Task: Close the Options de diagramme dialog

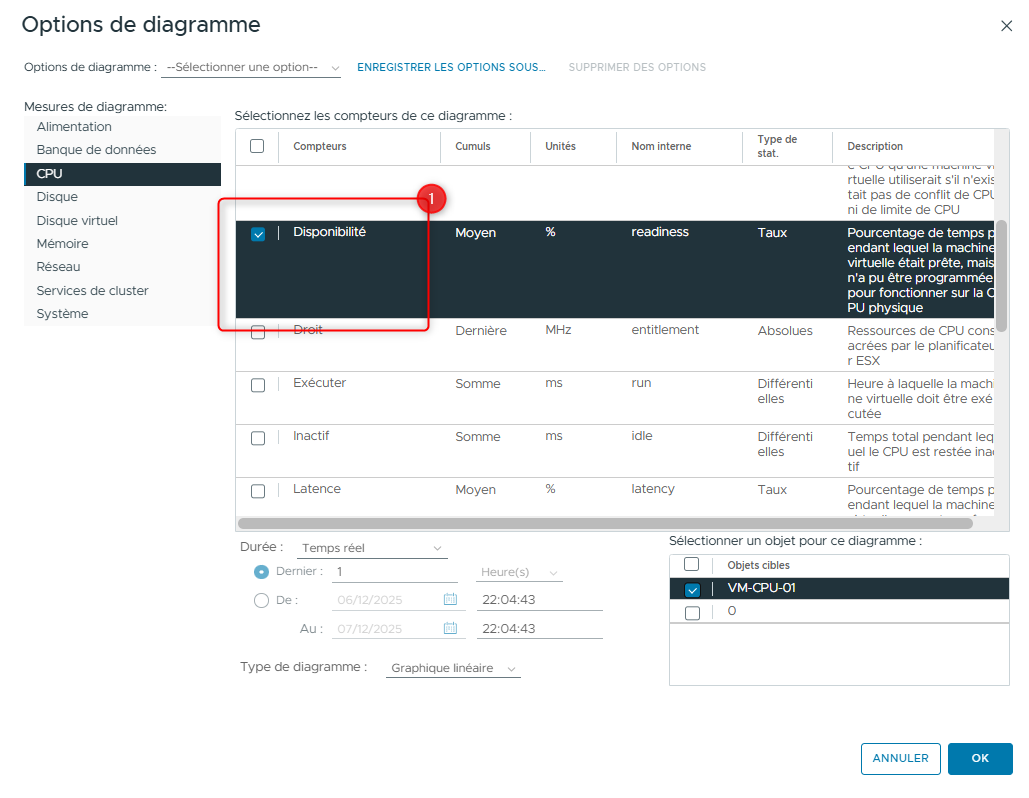Action: [x=1006, y=26]
